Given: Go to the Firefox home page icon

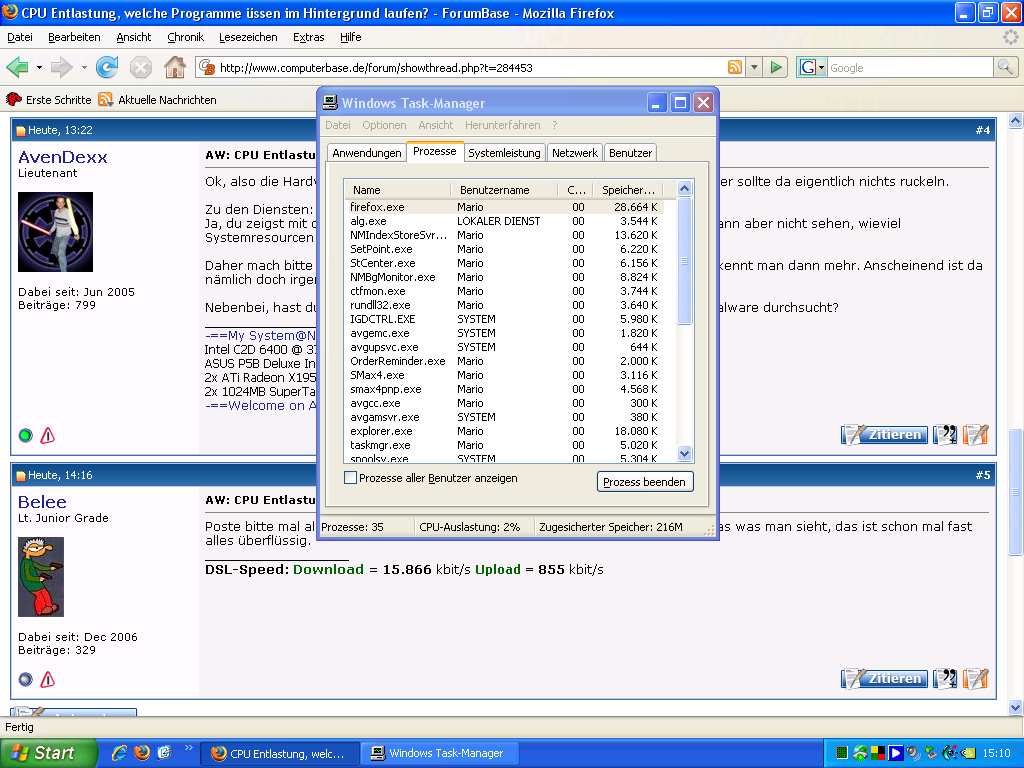Looking at the screenshot, I should coord(174,67).
